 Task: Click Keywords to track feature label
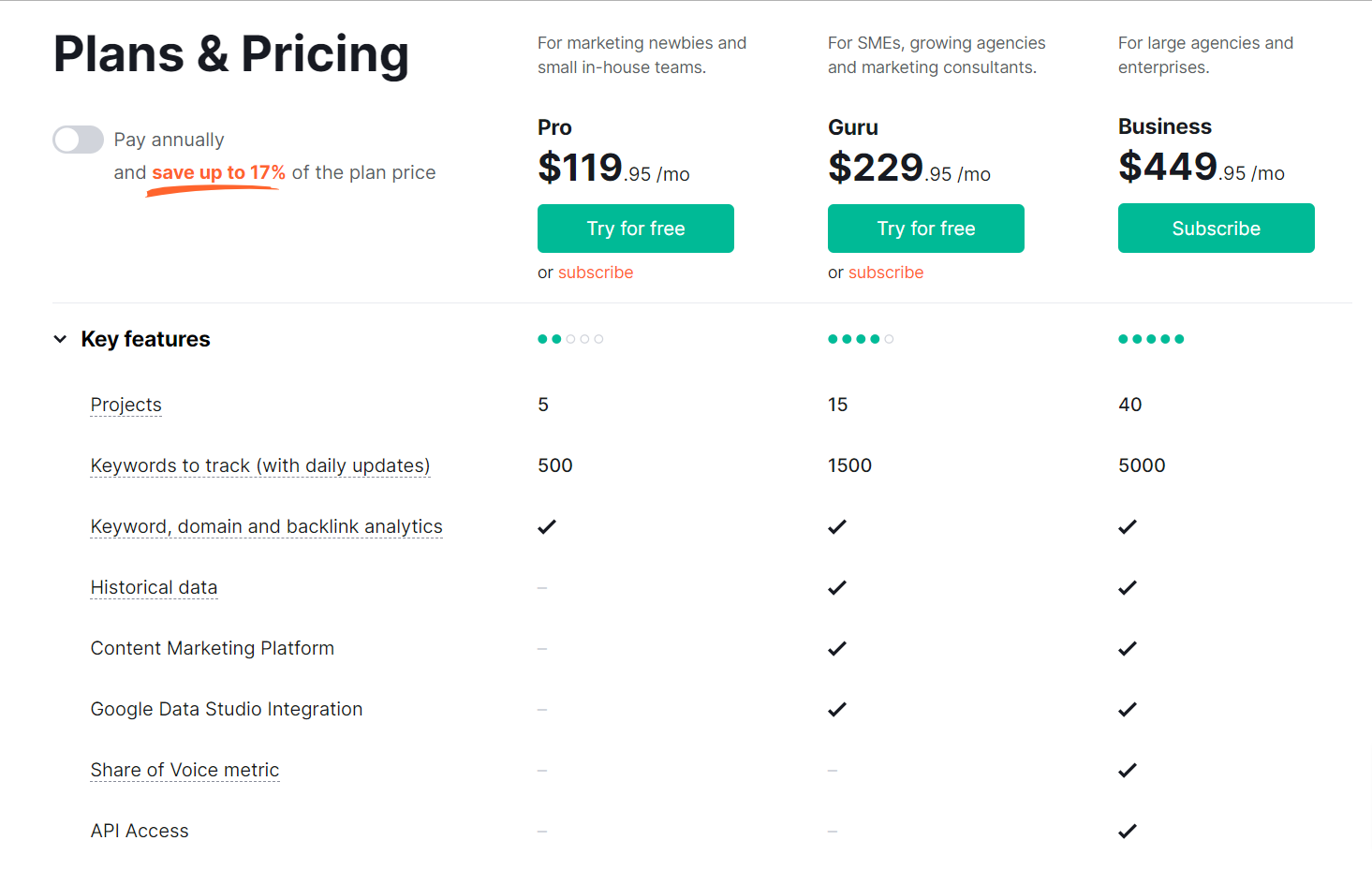tap(260, 465)
